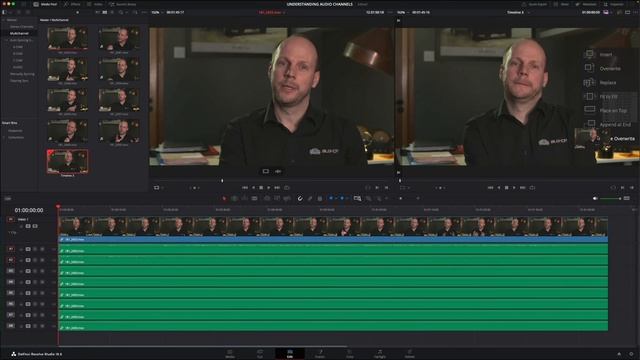This screenshot has width=640, height=360.
Task: Click the 01:00:00:00 timeline timecode field
Action: (29, 210)
